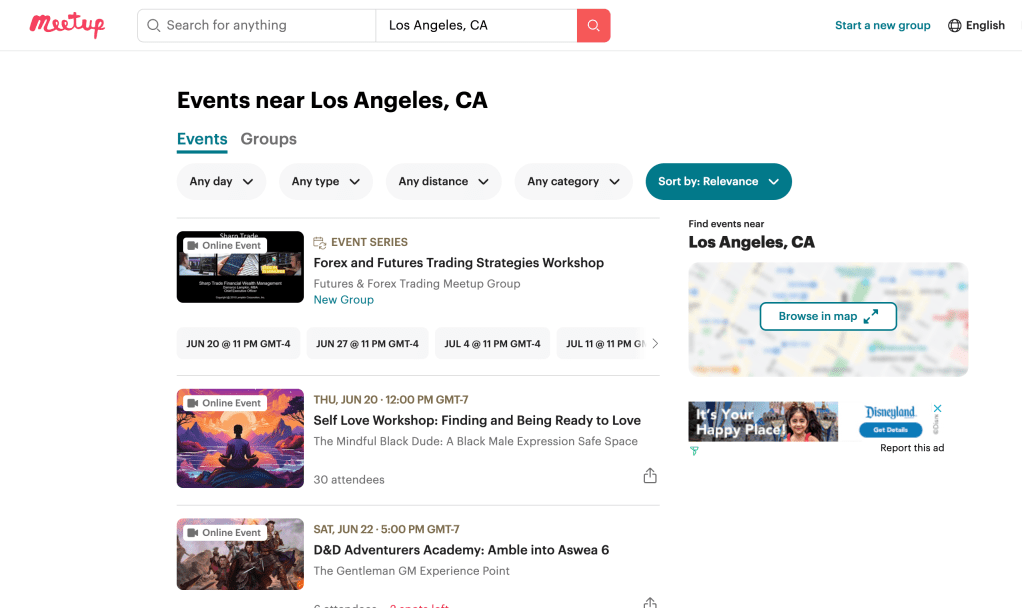This screenshot has height=608, width=1022.
Task: Click the ad choices icon below ad
Action: pyautogui.click(x=694, y=451)
